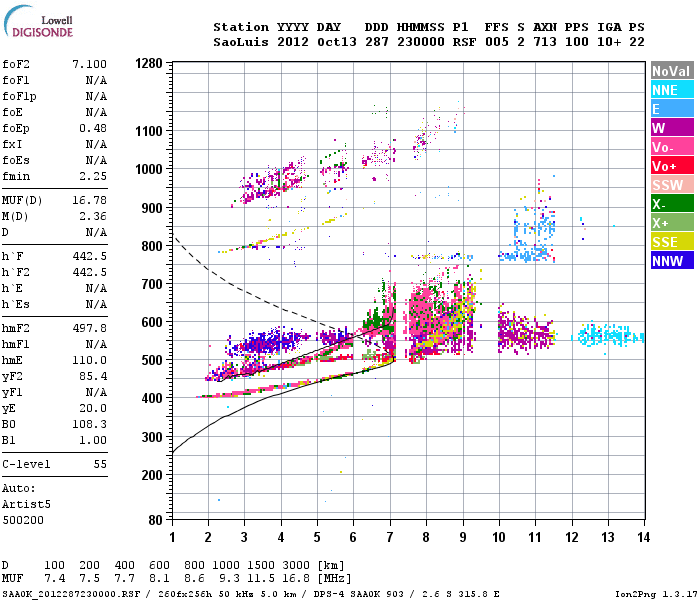The width and height of the screenshot is (700, 600).
Task: Click the 1100 height axis label
Action: point(149,131)
